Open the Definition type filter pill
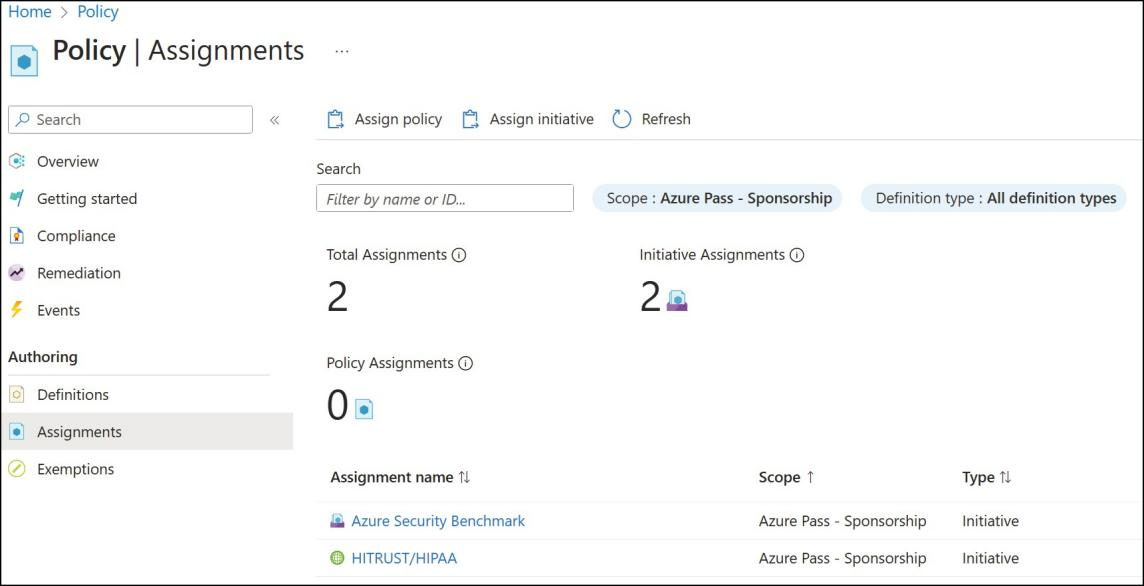 point(994,198)
